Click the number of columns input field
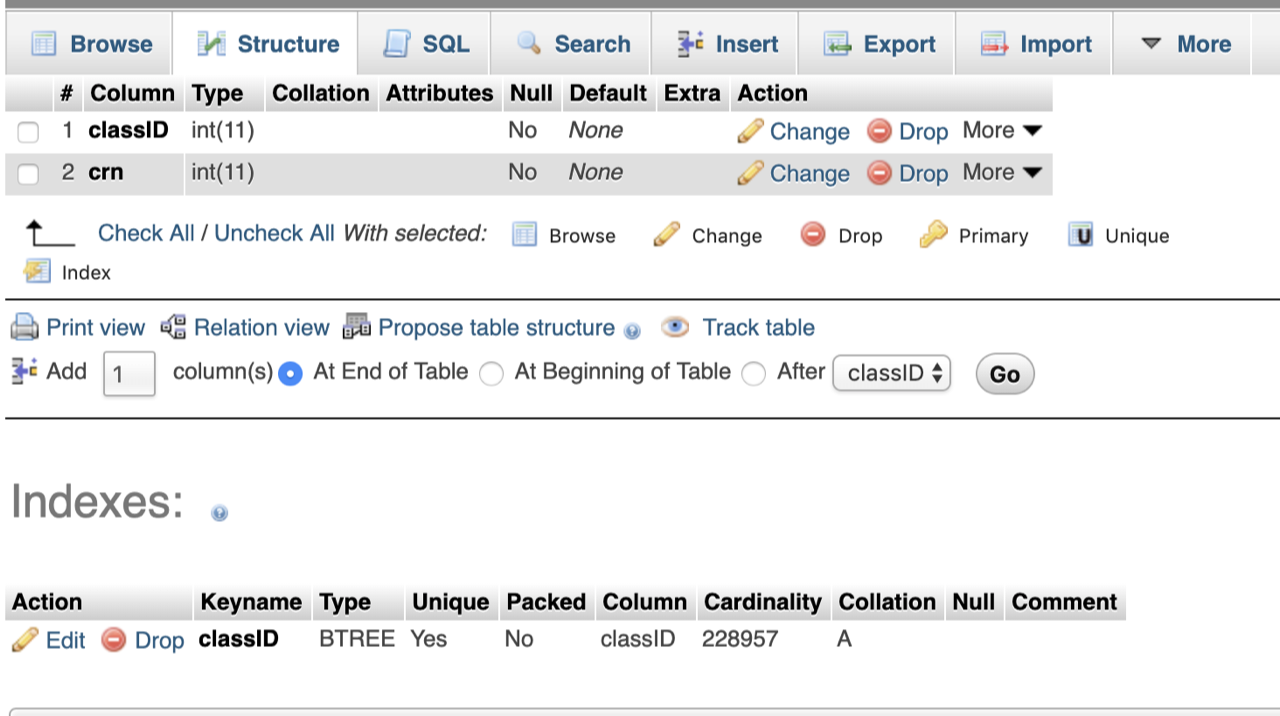Screen dimensions: 1280x716 click(x=129, y=374)
